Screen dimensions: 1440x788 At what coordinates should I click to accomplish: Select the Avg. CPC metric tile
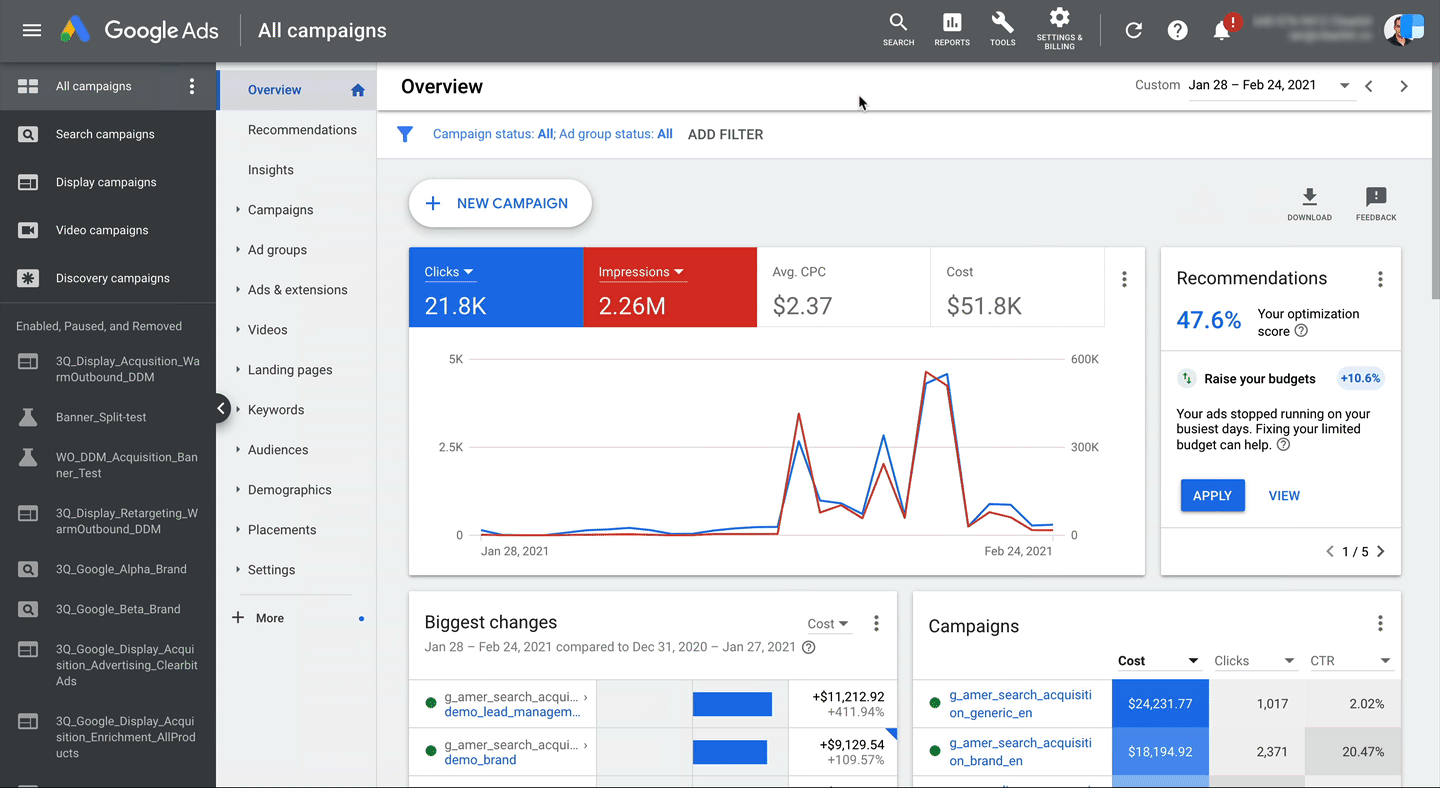coord(843,288)
